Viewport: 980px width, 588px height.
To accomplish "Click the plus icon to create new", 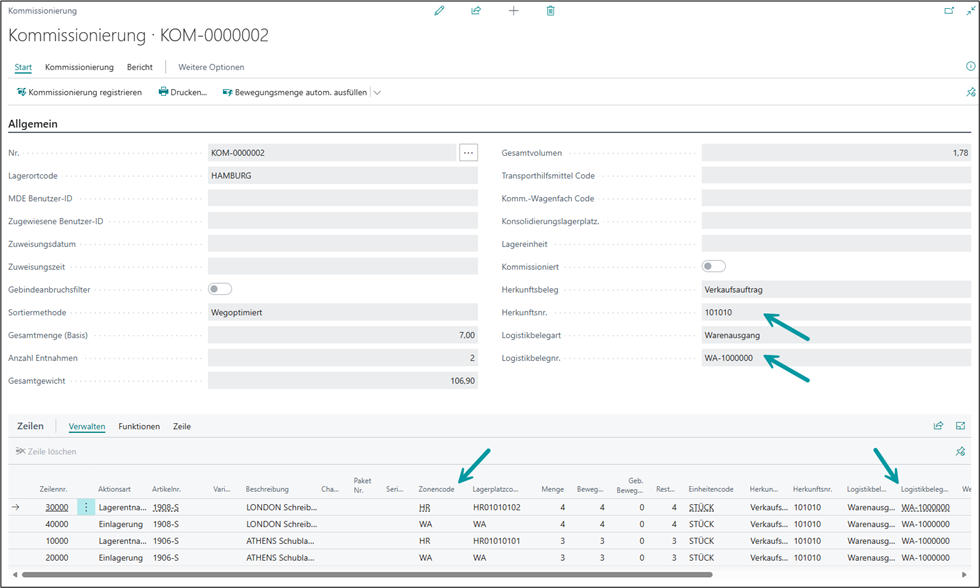I will pos(513,11).
